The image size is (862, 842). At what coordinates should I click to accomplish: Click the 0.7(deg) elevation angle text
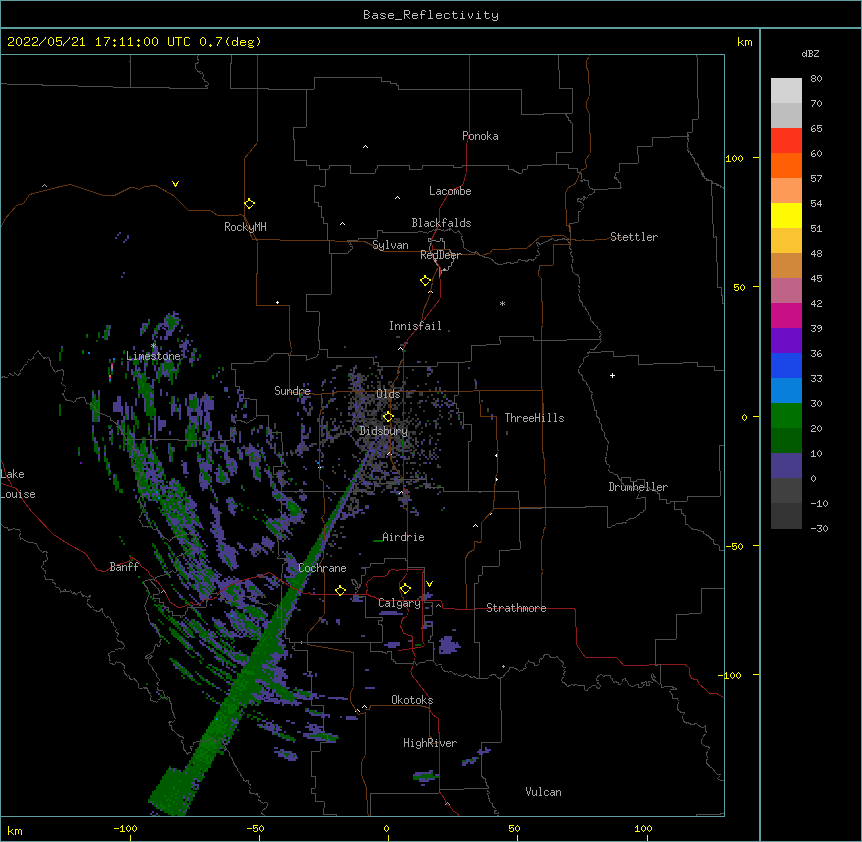coord(230,42)
